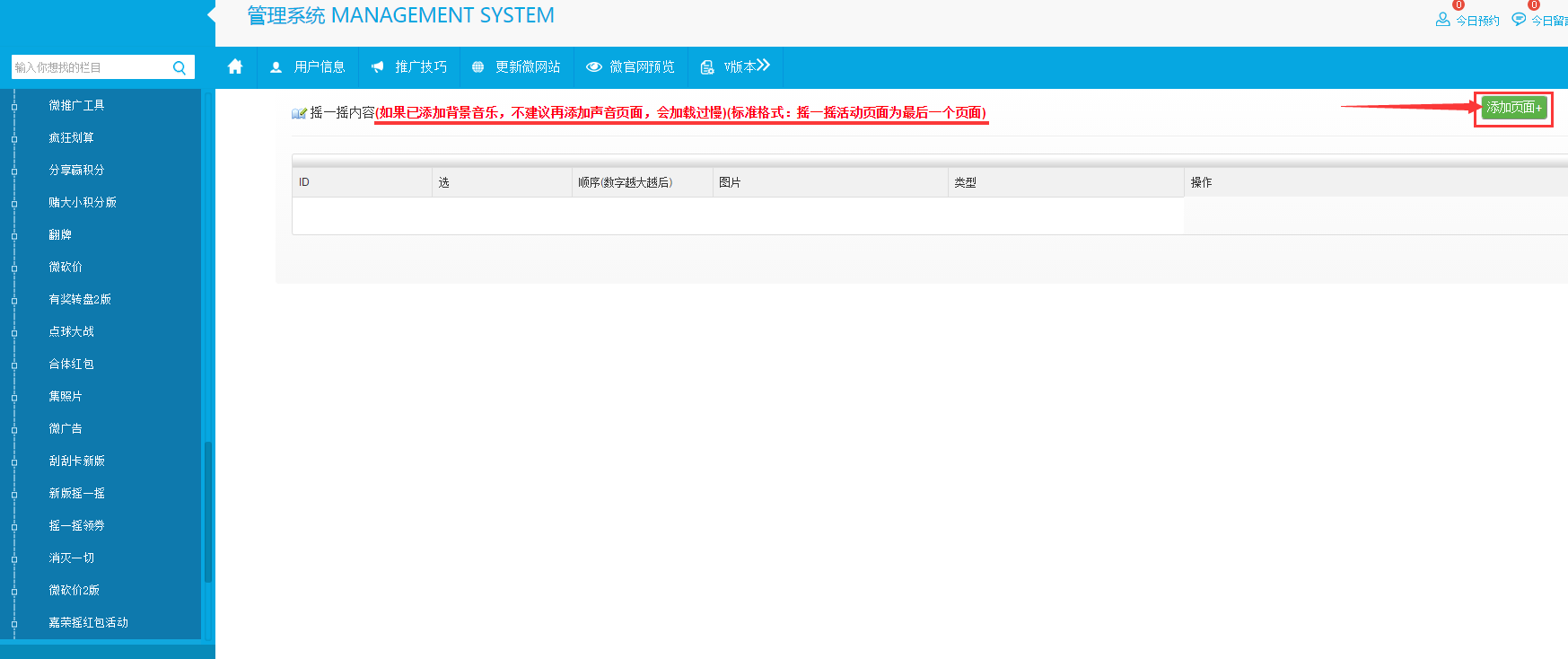Screen dimensions: 1568x659
Task: Click the search magnifier icon in sidebar
Action: [x=180, y=67]
